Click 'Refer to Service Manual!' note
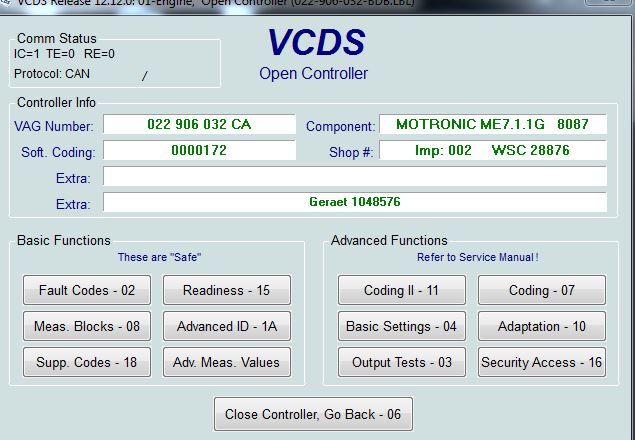Image resolution: width=635 pixels, height=440 pixels. click(478, 257)
